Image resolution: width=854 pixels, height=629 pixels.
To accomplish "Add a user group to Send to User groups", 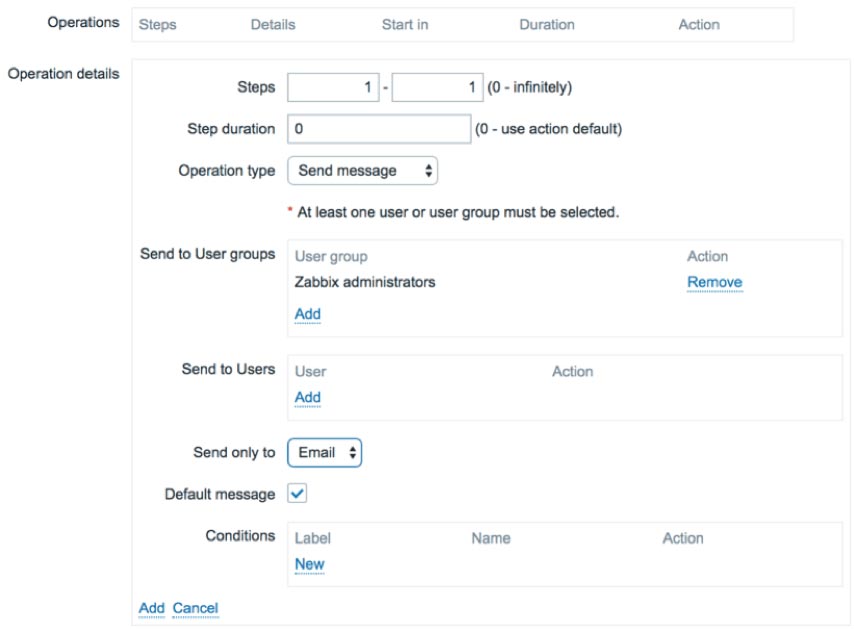I will point(308,314).
